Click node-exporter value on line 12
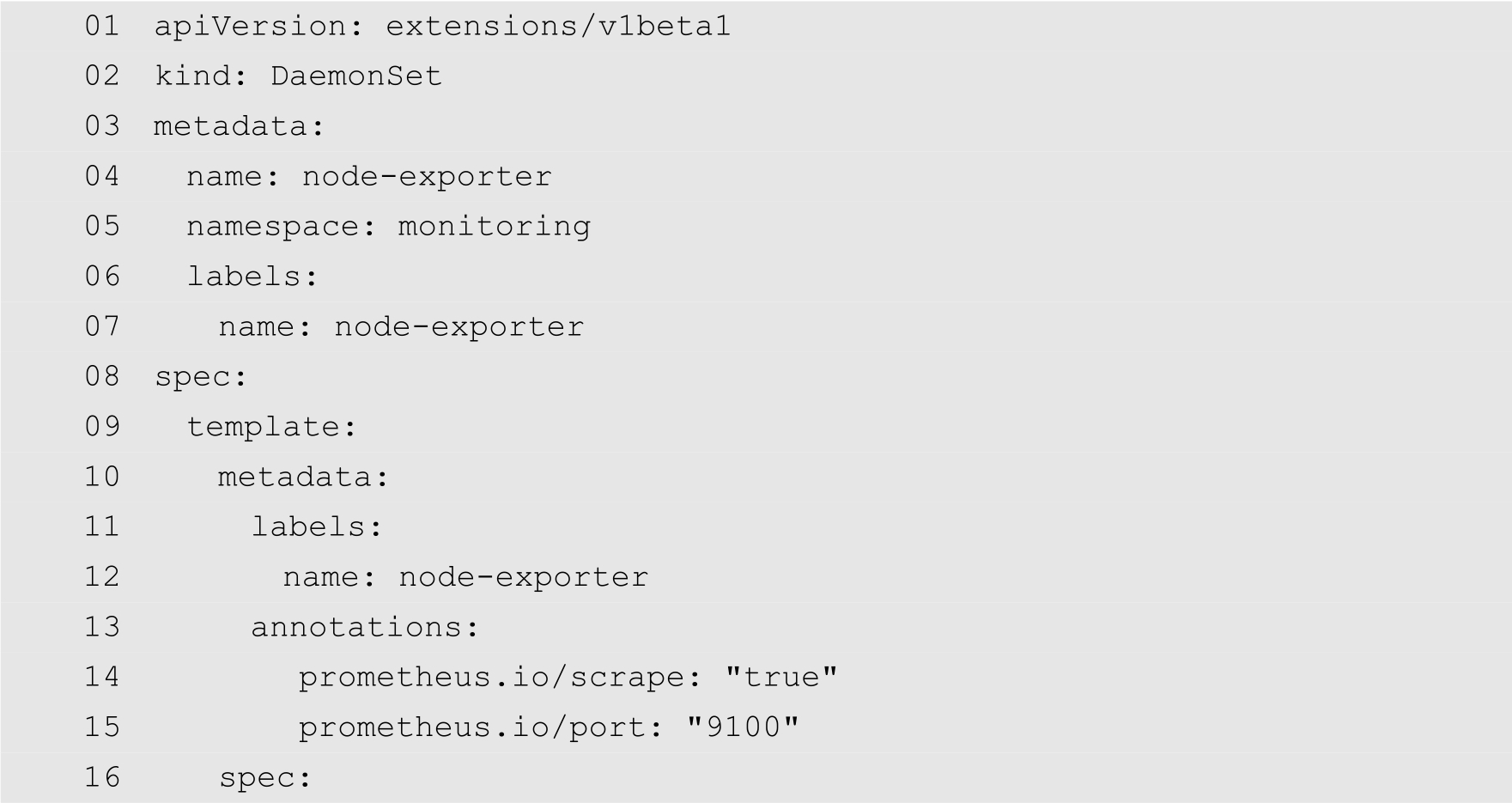This screenshot has width=1512, height=803. (x=524, y=577)
